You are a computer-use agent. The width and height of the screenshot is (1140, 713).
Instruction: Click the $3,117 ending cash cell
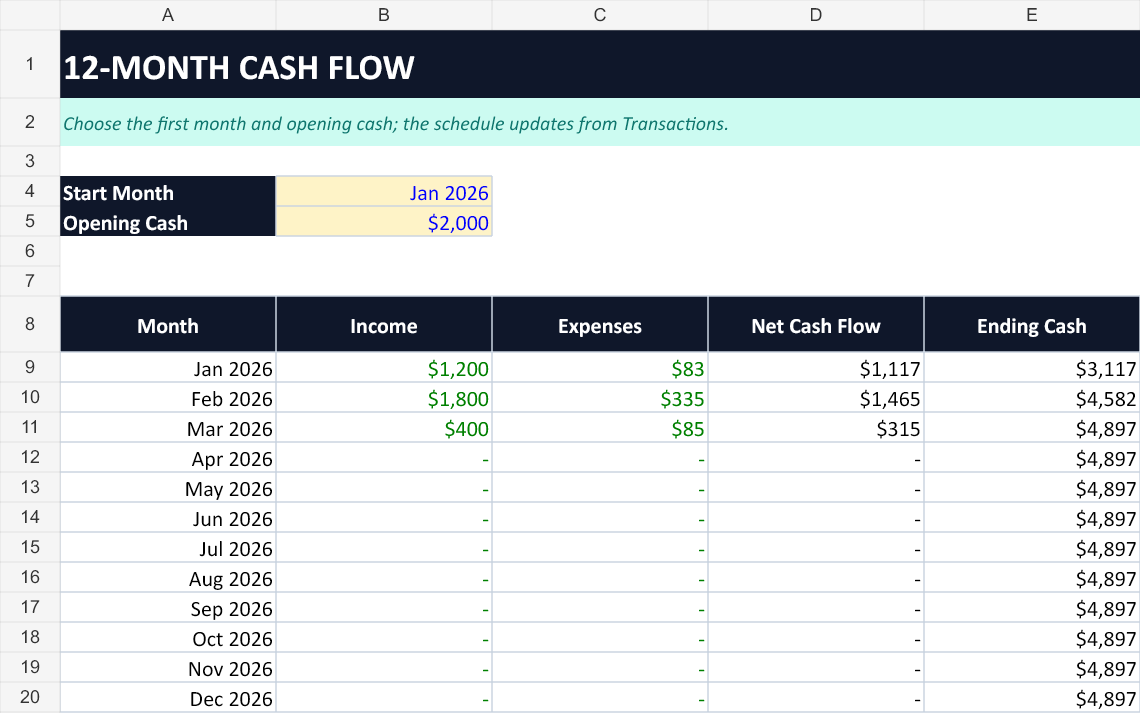click(1032, 368)
